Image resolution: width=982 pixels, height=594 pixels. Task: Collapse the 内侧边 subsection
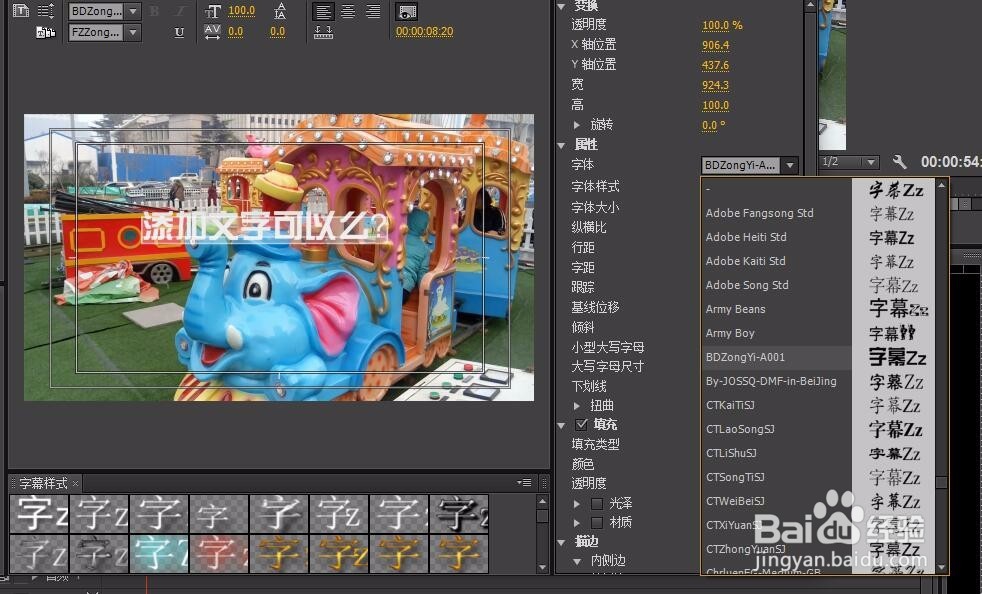tap(577, 561)
